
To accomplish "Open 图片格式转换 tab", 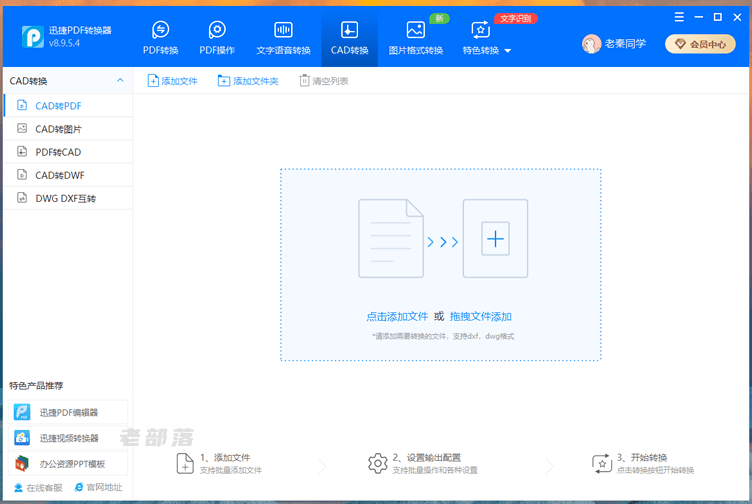I will point(415,38).
